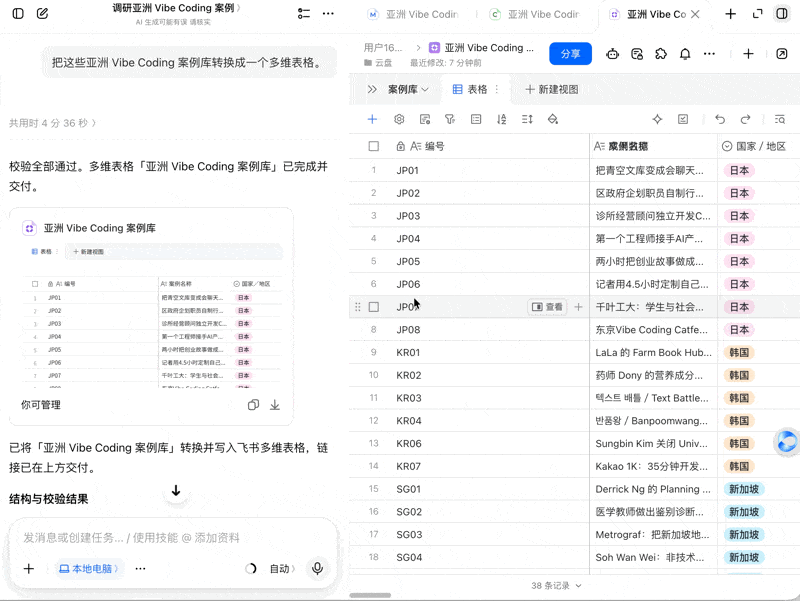Start a new chat with the compose icon
The height and width of the screenshot is (601, 800).
[42, 14]
